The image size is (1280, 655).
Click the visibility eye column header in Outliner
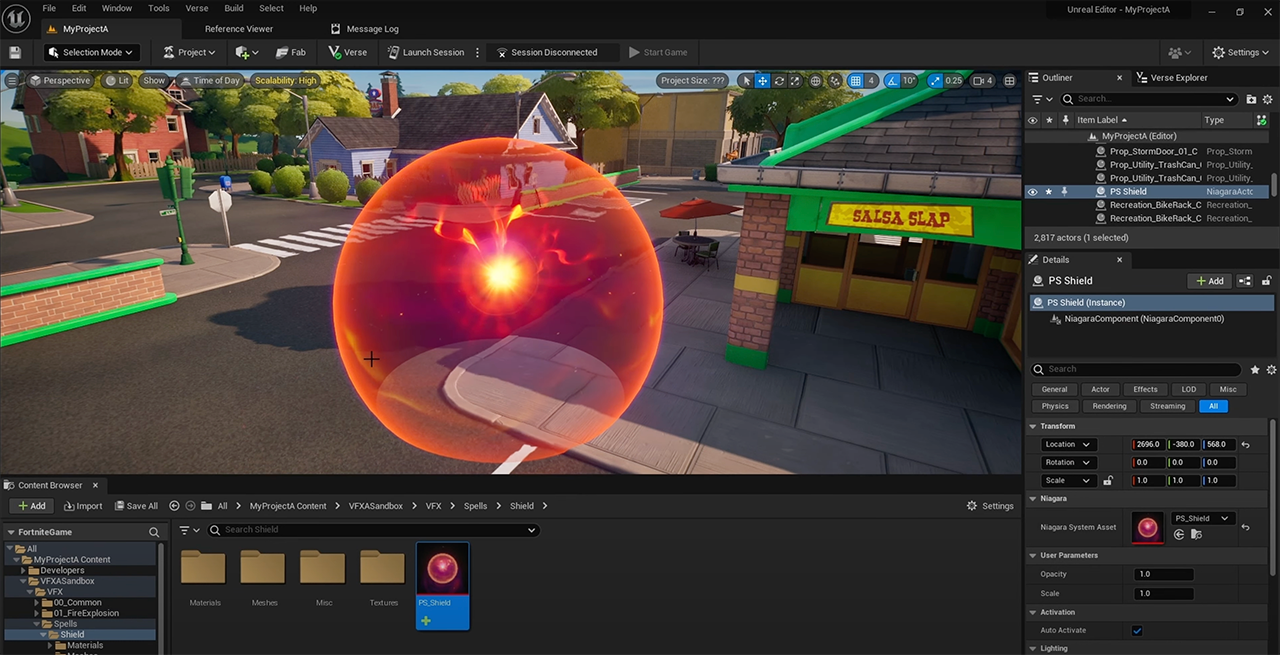[1033, 120]
